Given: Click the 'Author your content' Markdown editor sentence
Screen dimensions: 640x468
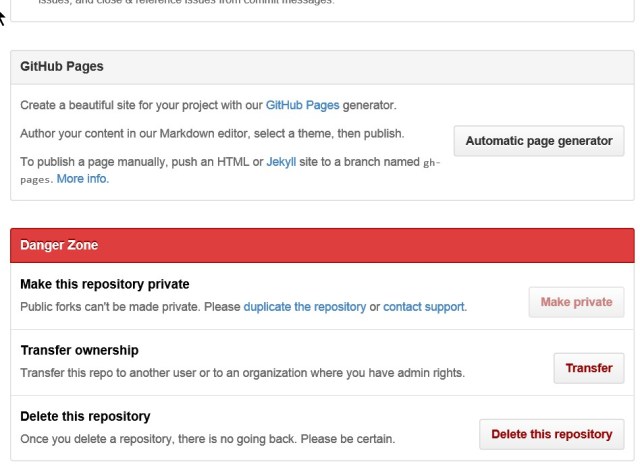Looking at the screenshot, I should point(212,133).
